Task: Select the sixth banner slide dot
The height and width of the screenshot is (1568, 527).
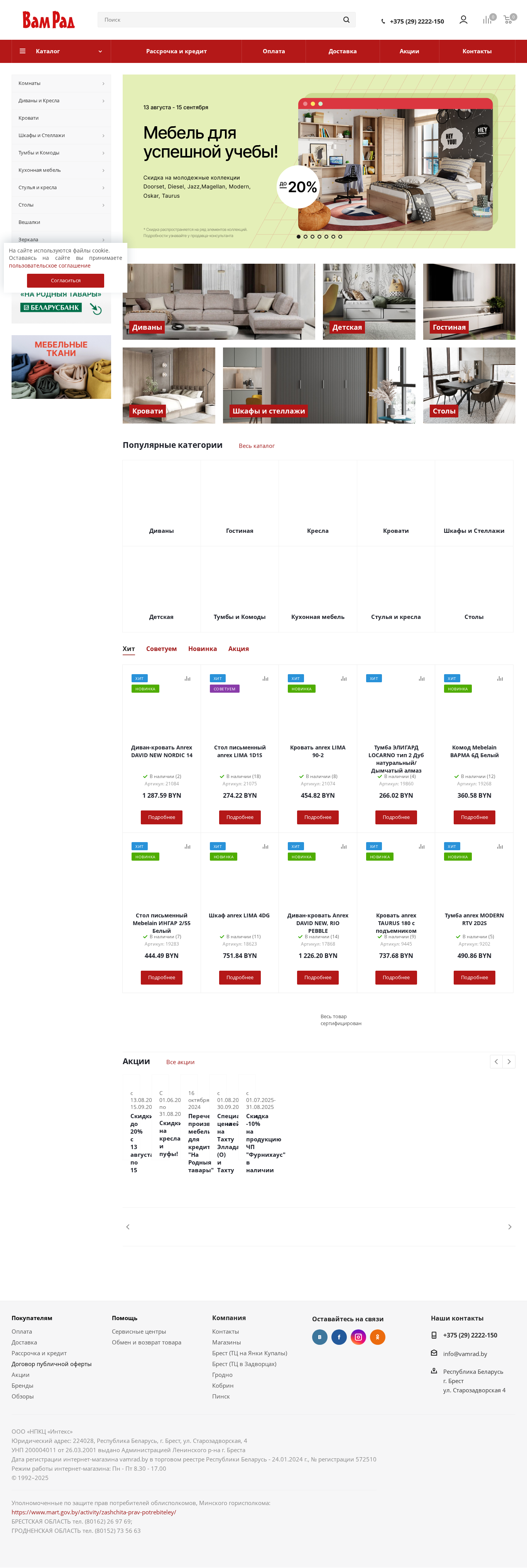Action: 333,236
